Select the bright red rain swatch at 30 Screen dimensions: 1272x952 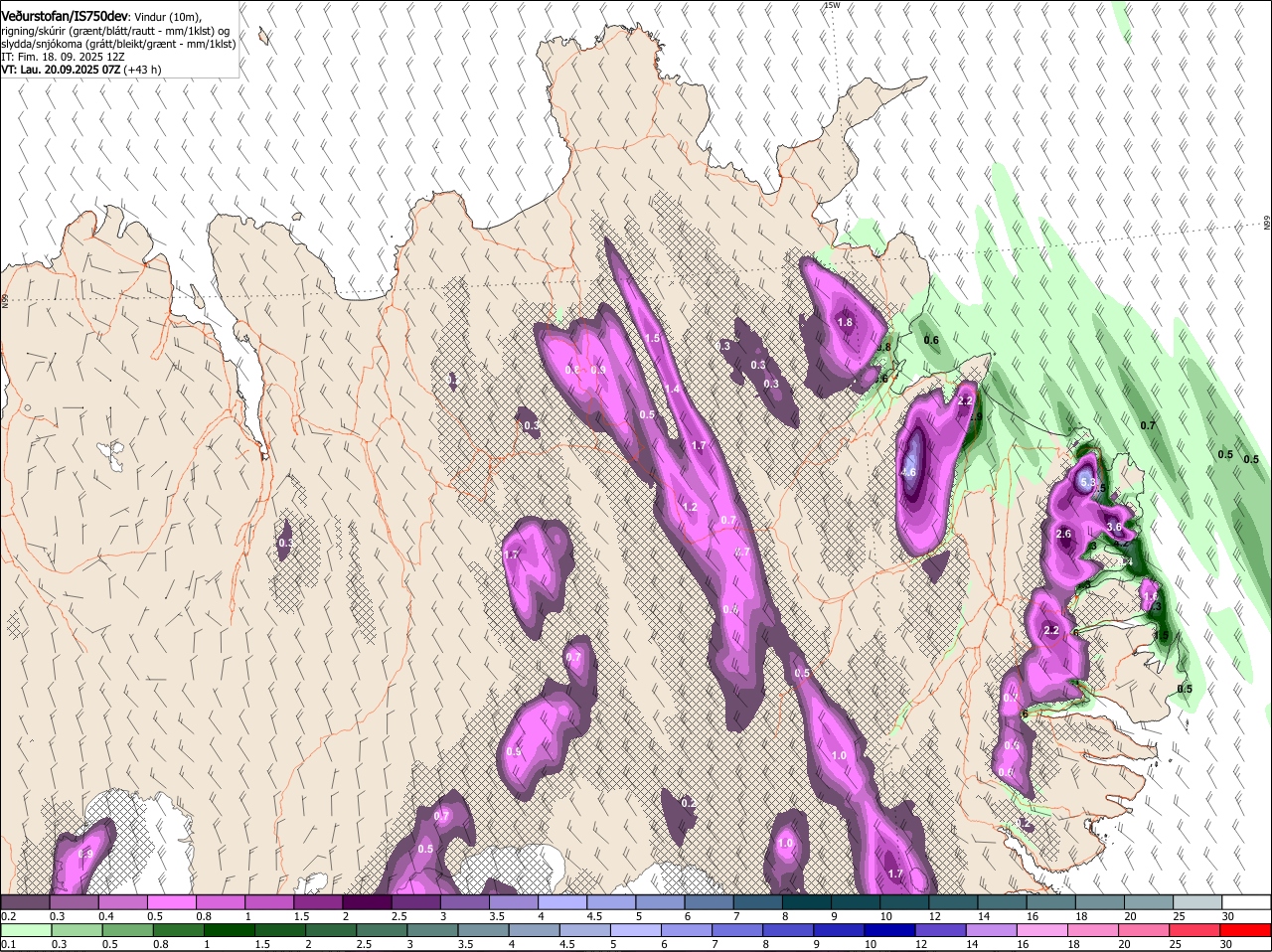[1246, 929]
